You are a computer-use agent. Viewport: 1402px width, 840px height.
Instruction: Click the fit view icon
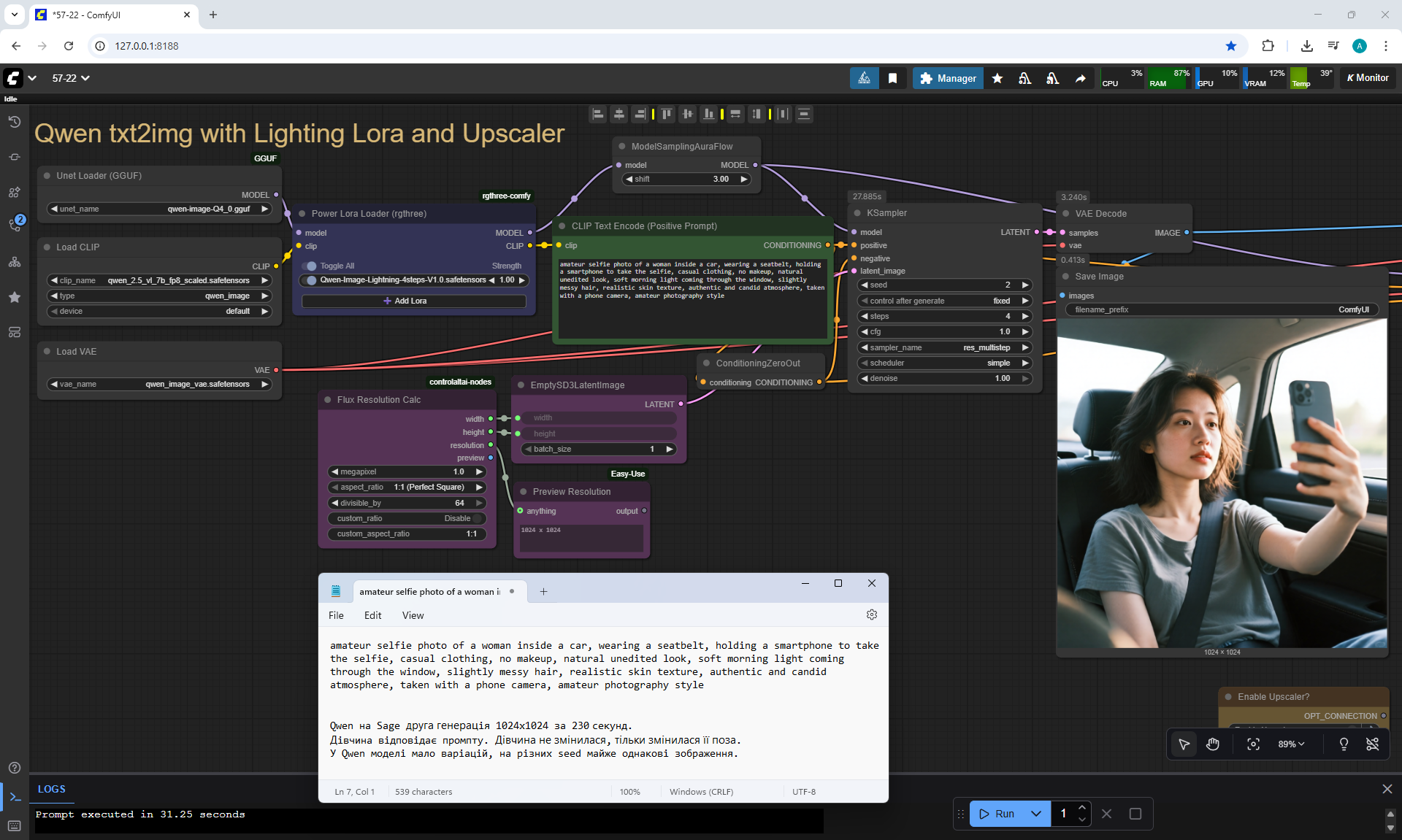tap(1253, 744)
